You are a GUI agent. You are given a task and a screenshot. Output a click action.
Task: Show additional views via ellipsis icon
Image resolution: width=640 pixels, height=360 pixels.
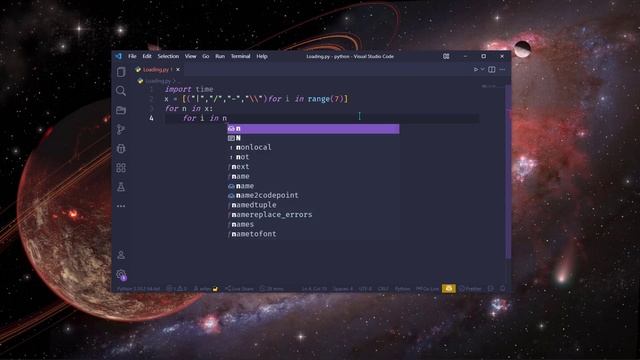point(121,206)
